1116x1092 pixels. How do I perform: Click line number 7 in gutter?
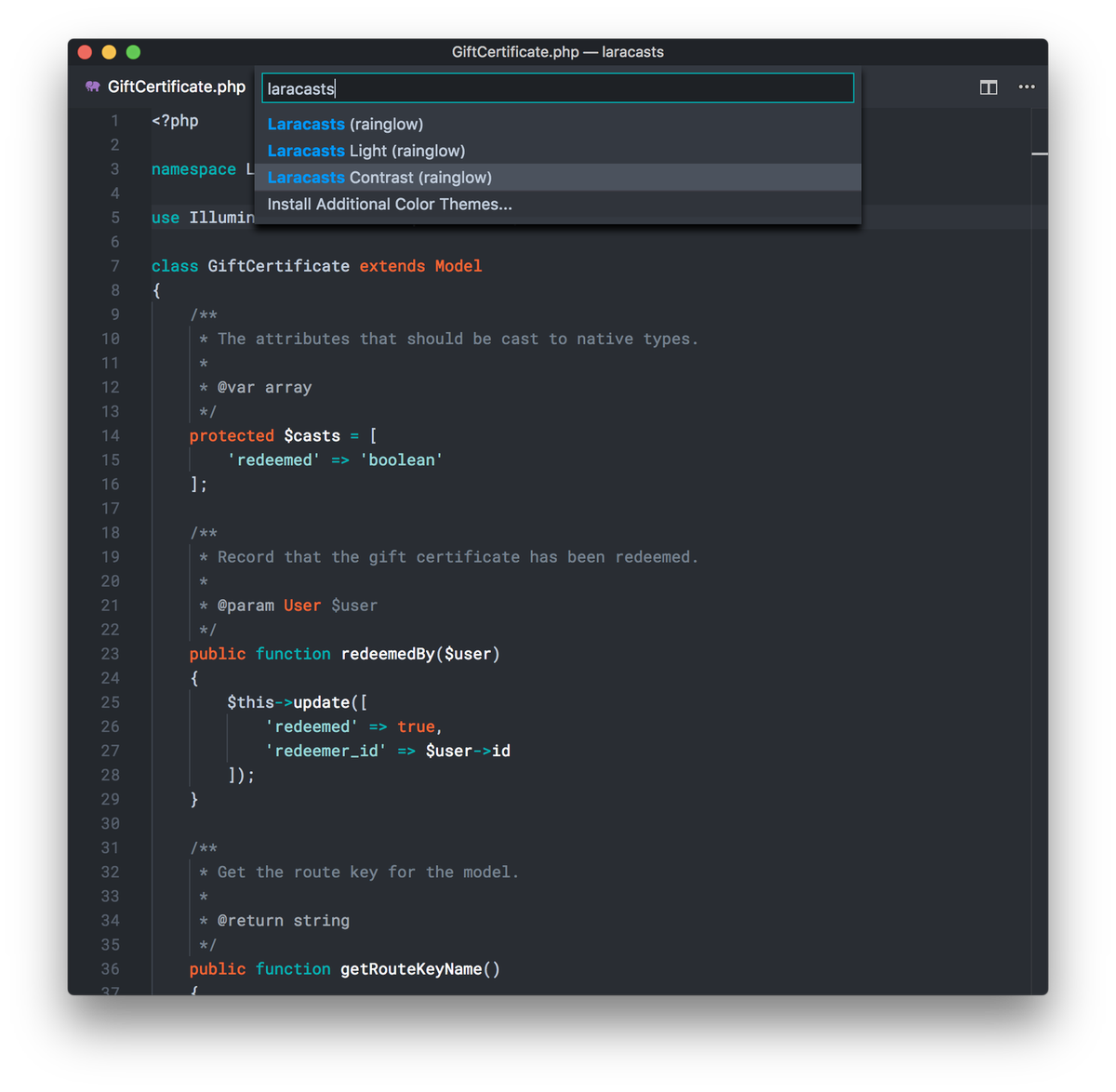115,266
